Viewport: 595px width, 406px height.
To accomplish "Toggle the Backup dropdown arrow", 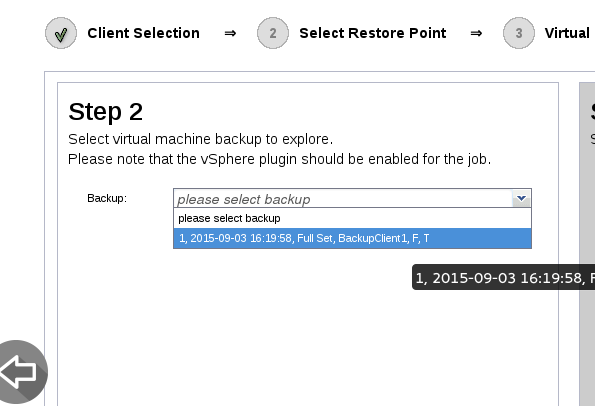I will (x=521, y=198).
